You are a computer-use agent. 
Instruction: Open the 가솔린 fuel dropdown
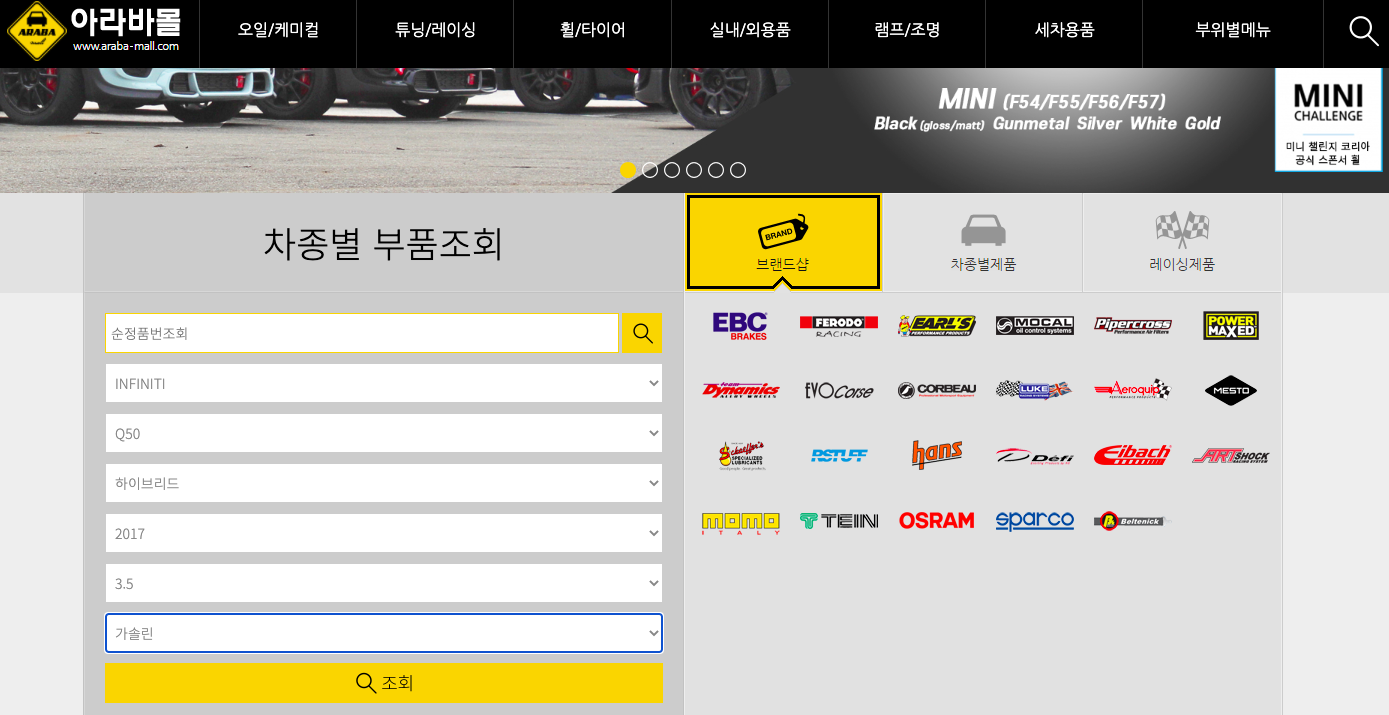[384, 633]
